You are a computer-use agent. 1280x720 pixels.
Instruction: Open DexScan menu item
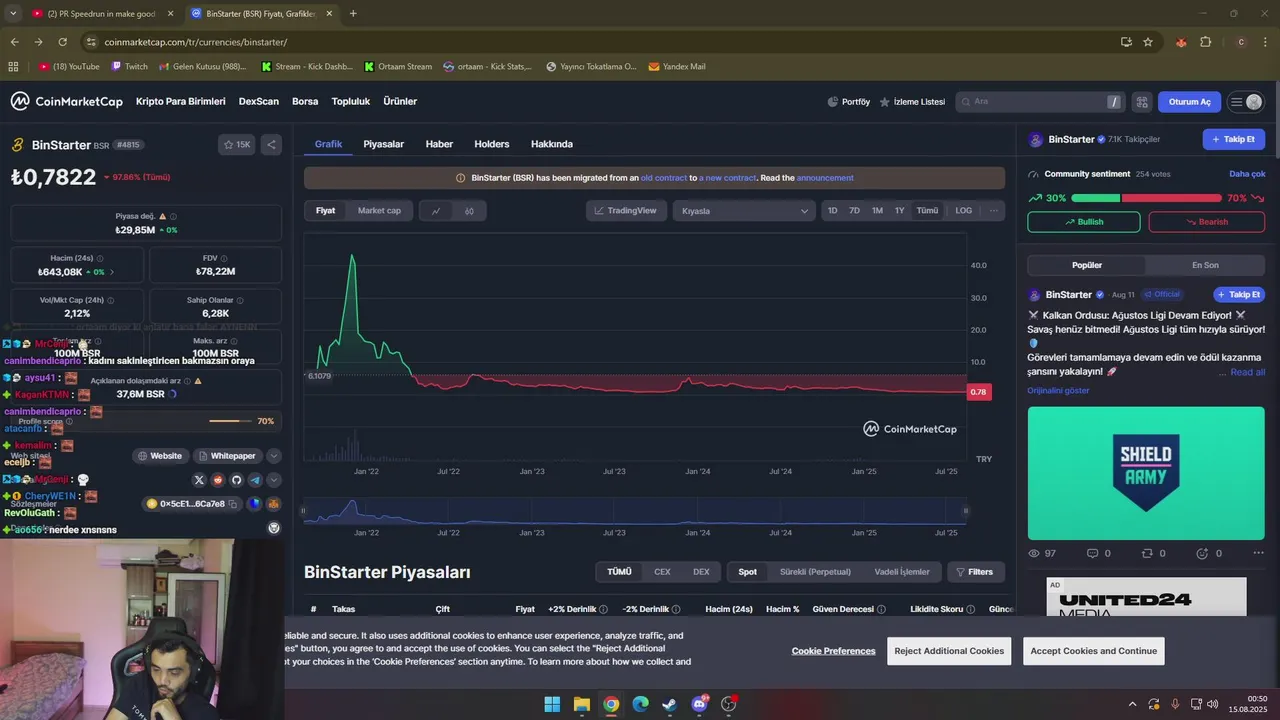coord(259,101)
